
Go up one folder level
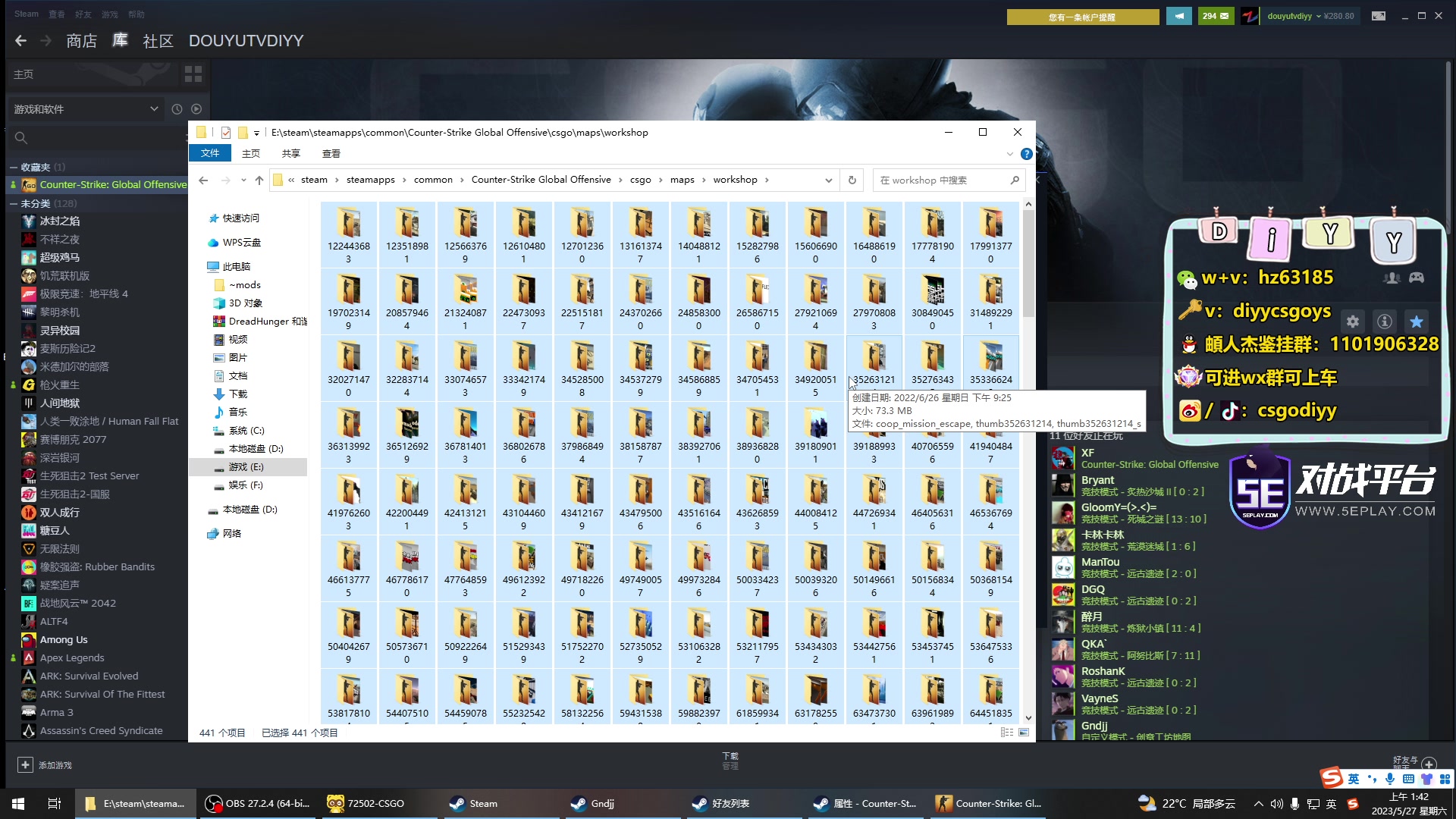click(x=259, y=180)
